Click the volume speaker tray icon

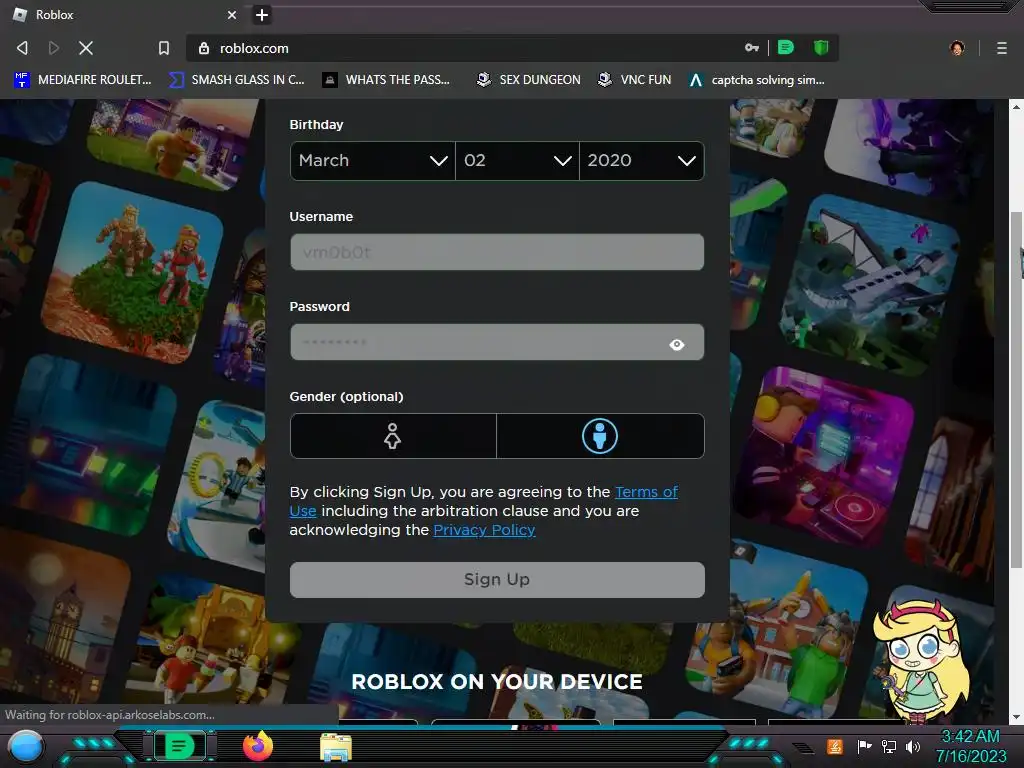tap(913, 746)
